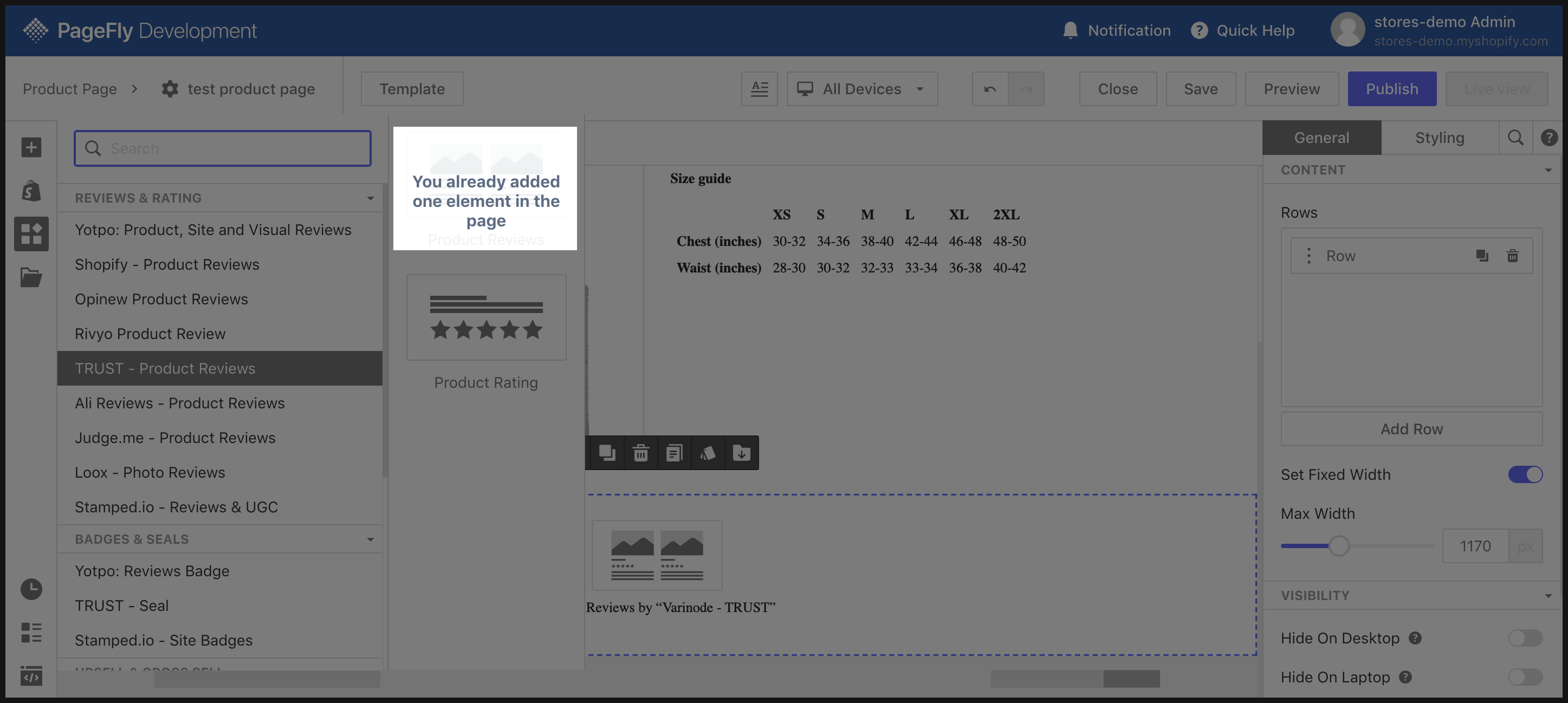Click the Save button
The width and height of the screenshot is (1568, 703).
(1200, 89)
